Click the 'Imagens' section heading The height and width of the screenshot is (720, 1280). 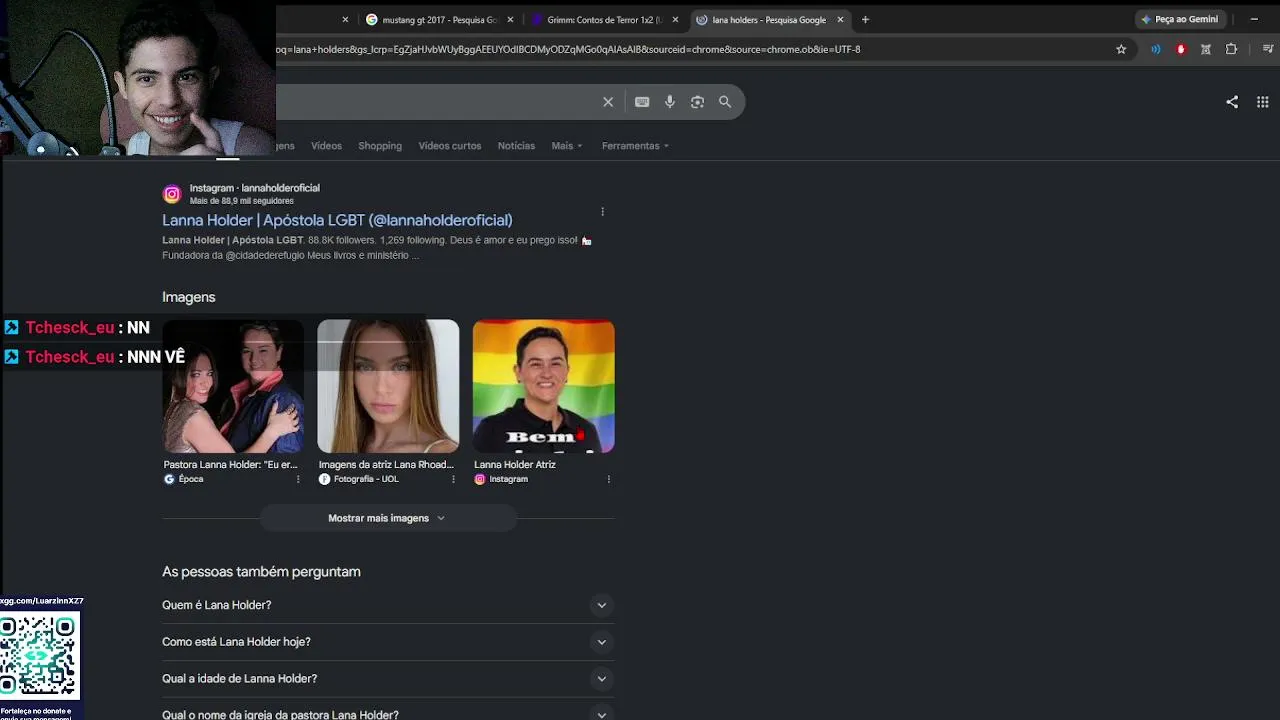(x=189, y=297)
